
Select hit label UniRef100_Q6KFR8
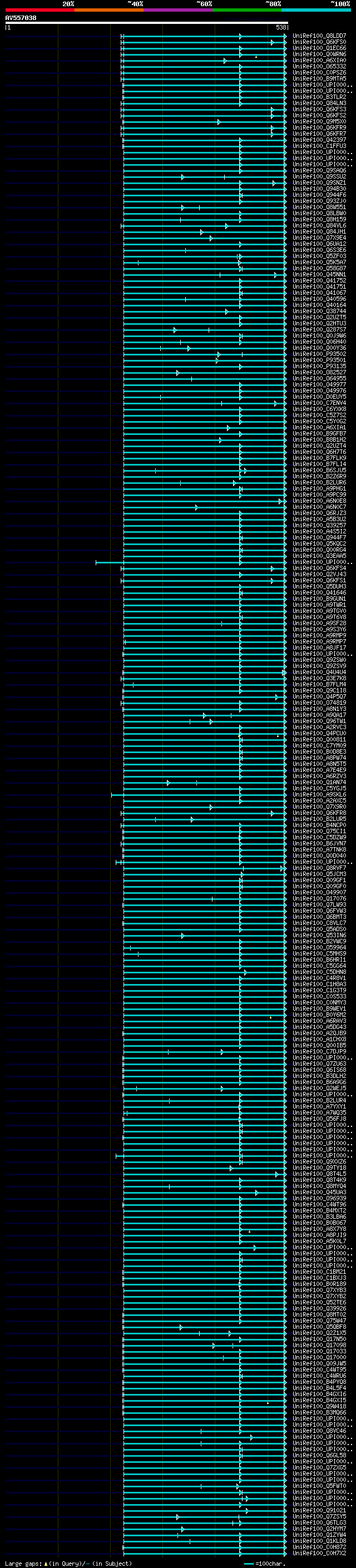click(x=319, y=813)
